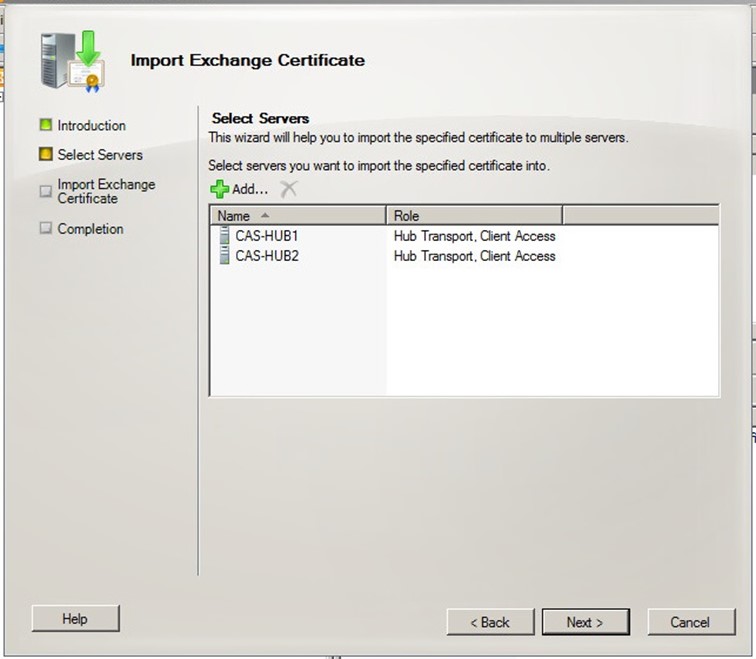Click the green plus Add icon
756x659 pixels.
coord(219,189)
